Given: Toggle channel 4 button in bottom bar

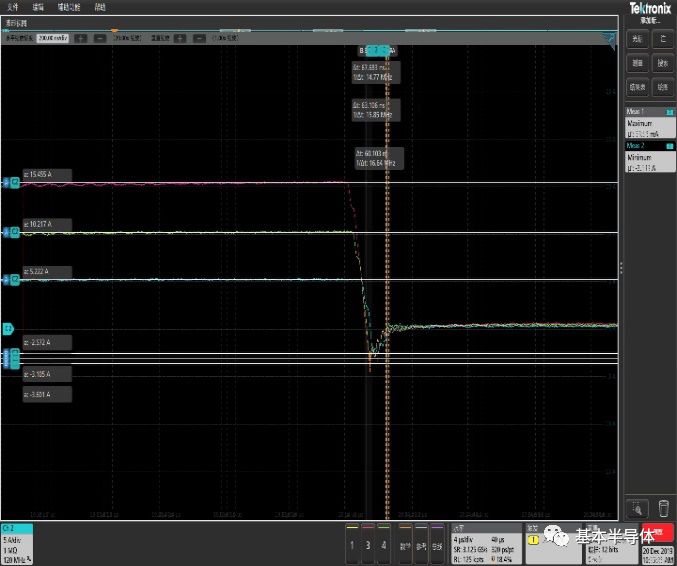Looking at the screenshot, I should point(383,545).
